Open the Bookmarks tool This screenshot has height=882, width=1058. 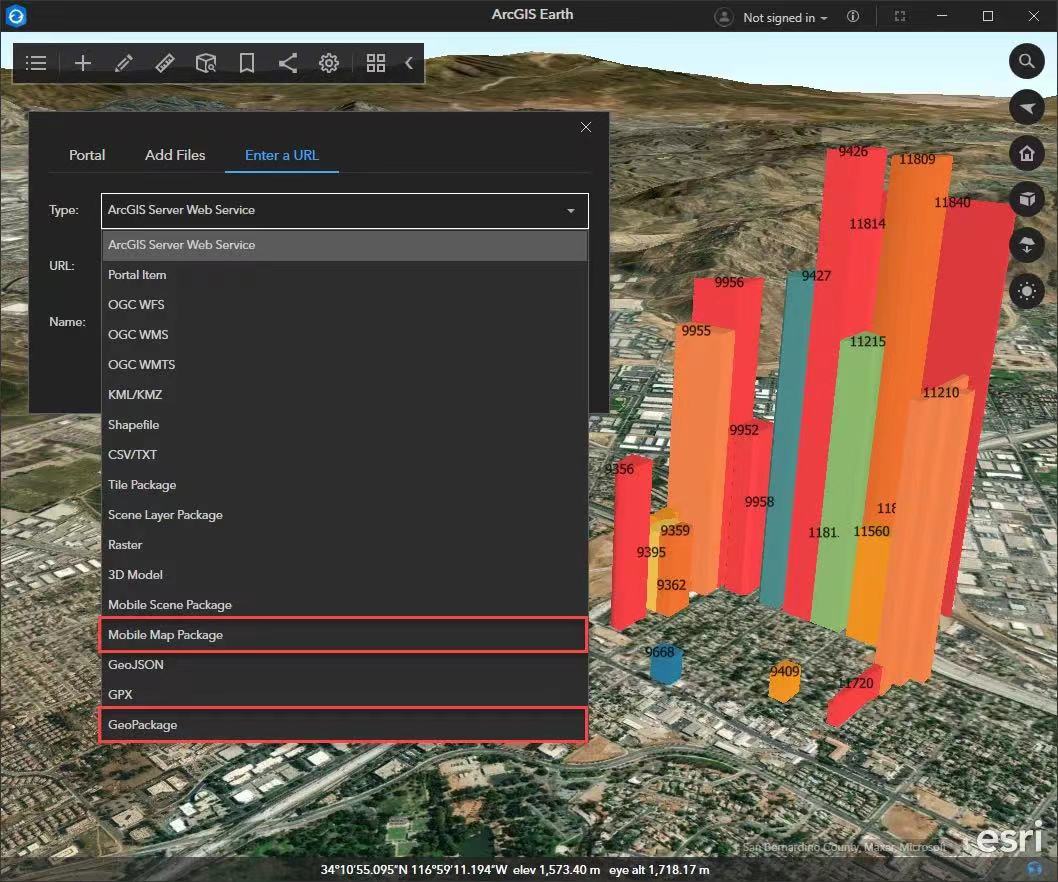coord(247,63)
